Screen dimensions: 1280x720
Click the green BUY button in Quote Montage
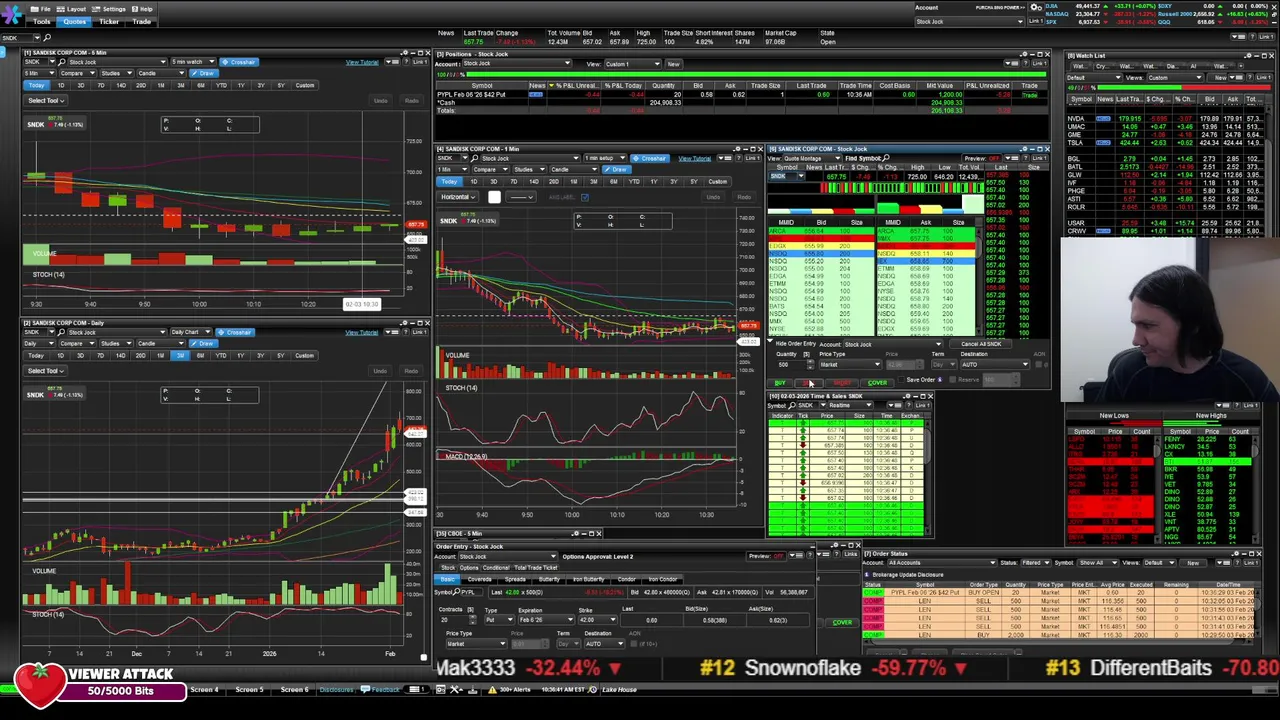(780, 383)
